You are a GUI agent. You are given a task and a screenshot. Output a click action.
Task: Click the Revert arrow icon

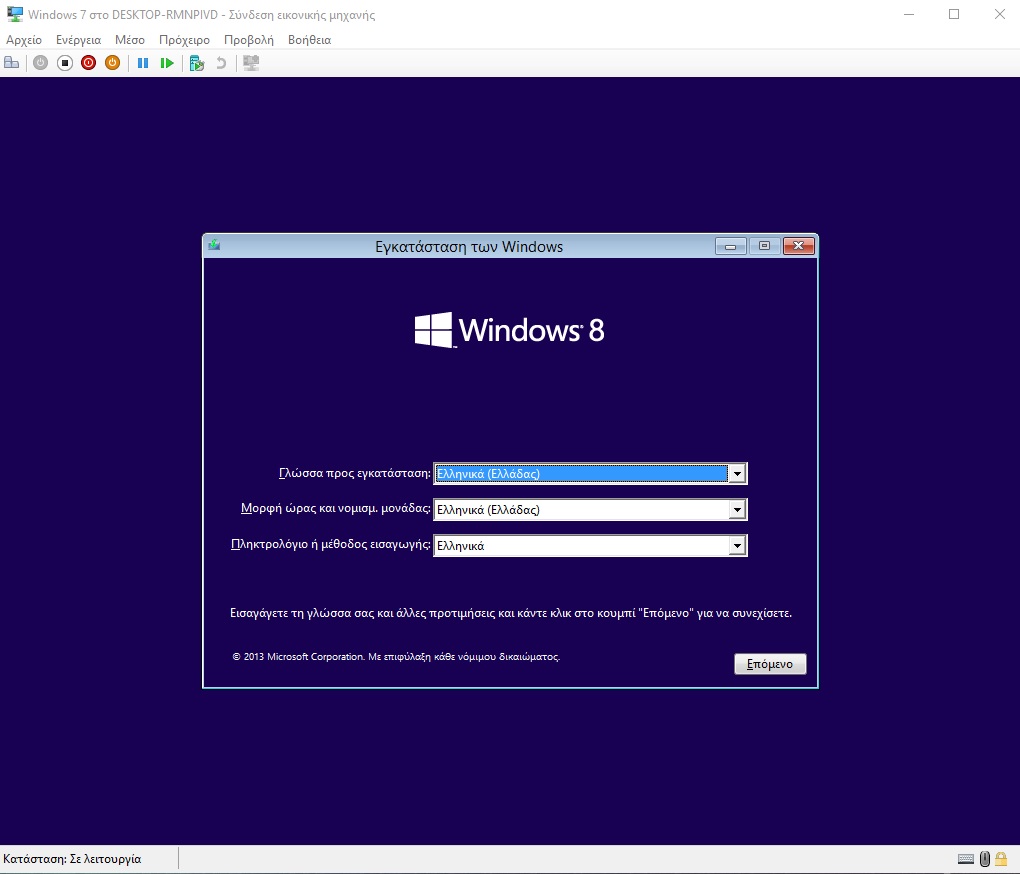pyautogui.click(x=221, y=63)
